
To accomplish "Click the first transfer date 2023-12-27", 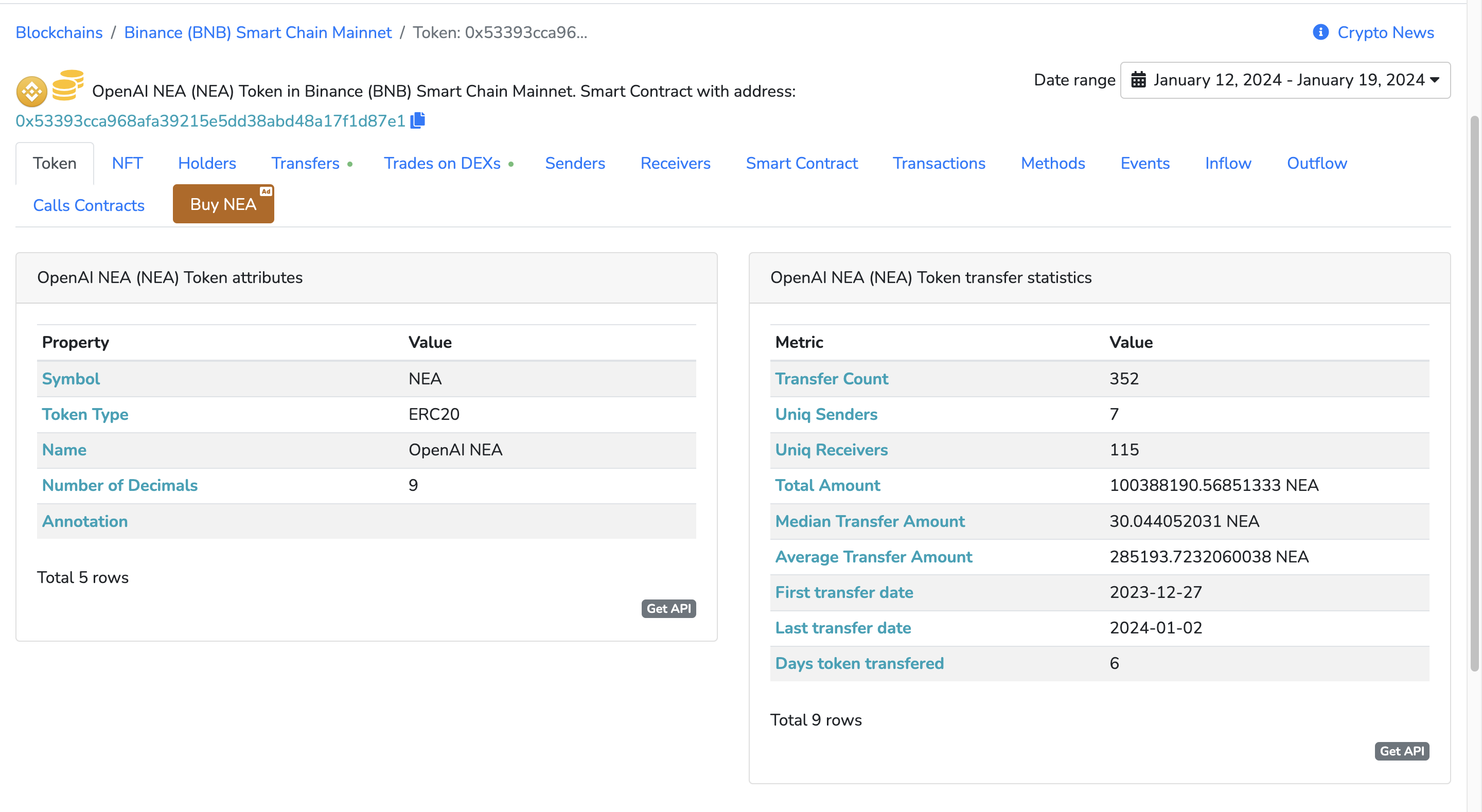I will 1156,592.
